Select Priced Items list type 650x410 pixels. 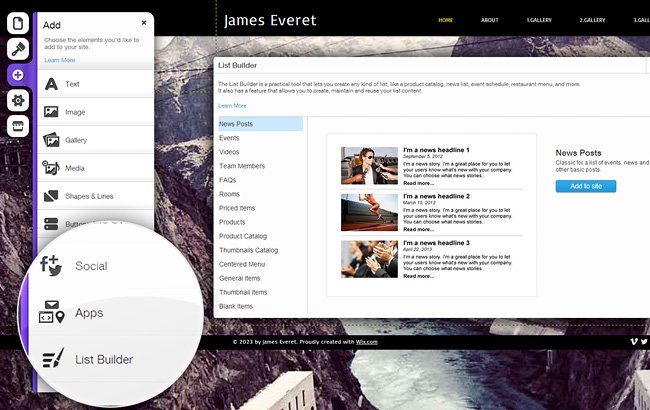coord(237,208)
